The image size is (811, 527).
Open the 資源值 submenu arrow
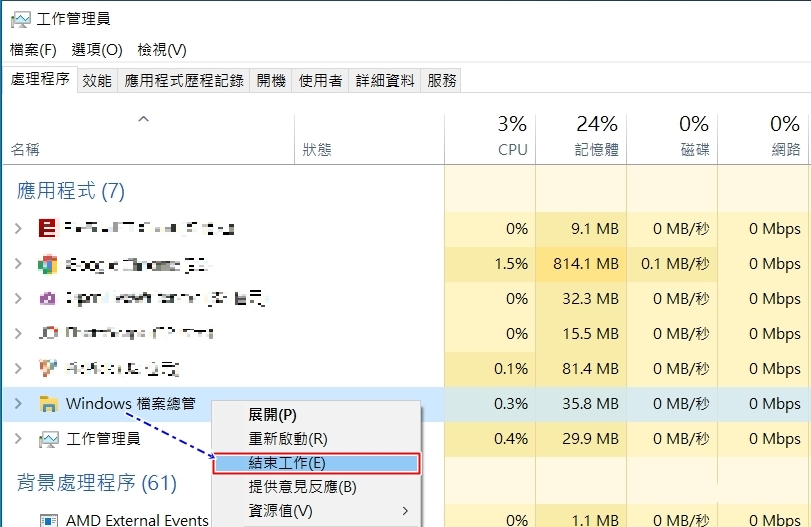click(405, 511)
